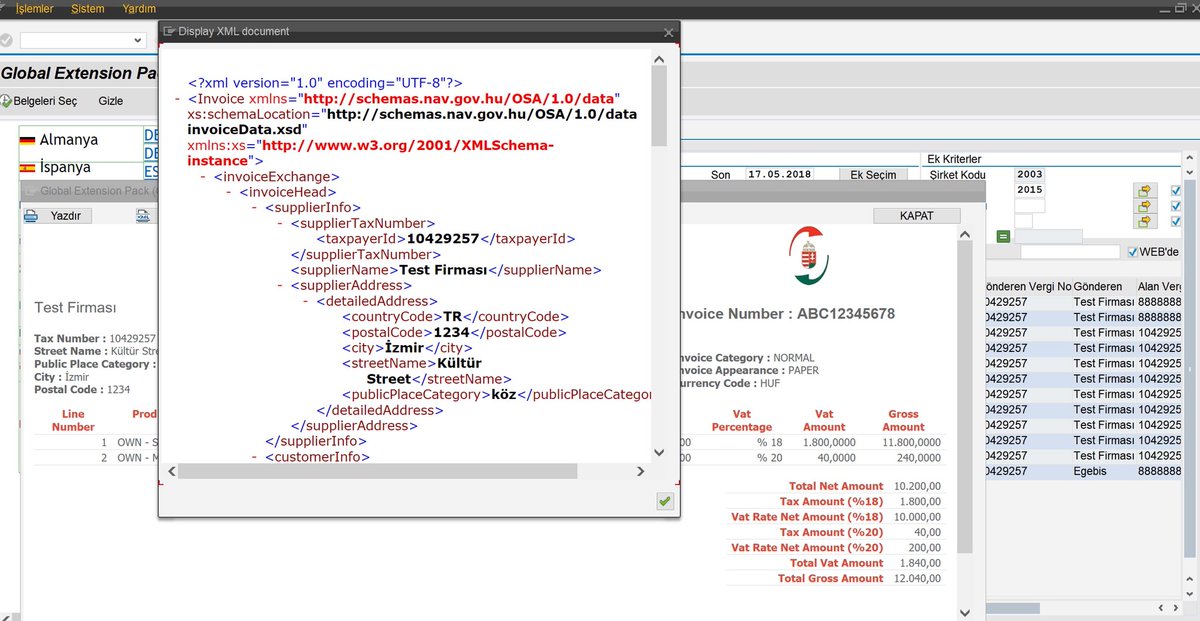The height and width of the screenshot is (621, 1200).
Task: Click the green Enter checkmark icon in toolbar
Action: 6,40
